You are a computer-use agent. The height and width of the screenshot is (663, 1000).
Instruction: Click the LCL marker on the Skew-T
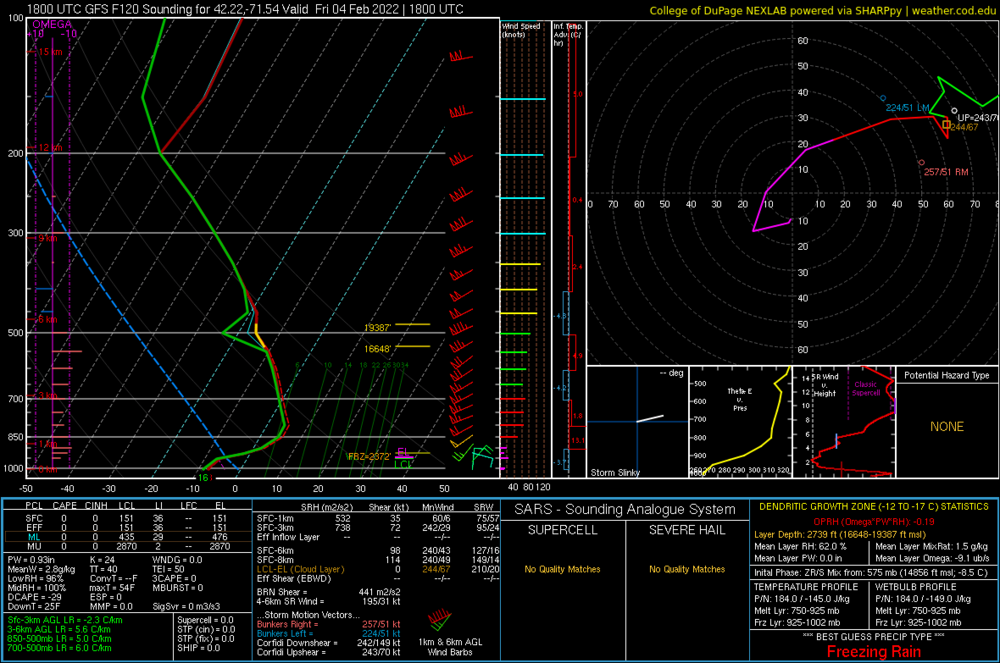[404, 463]
